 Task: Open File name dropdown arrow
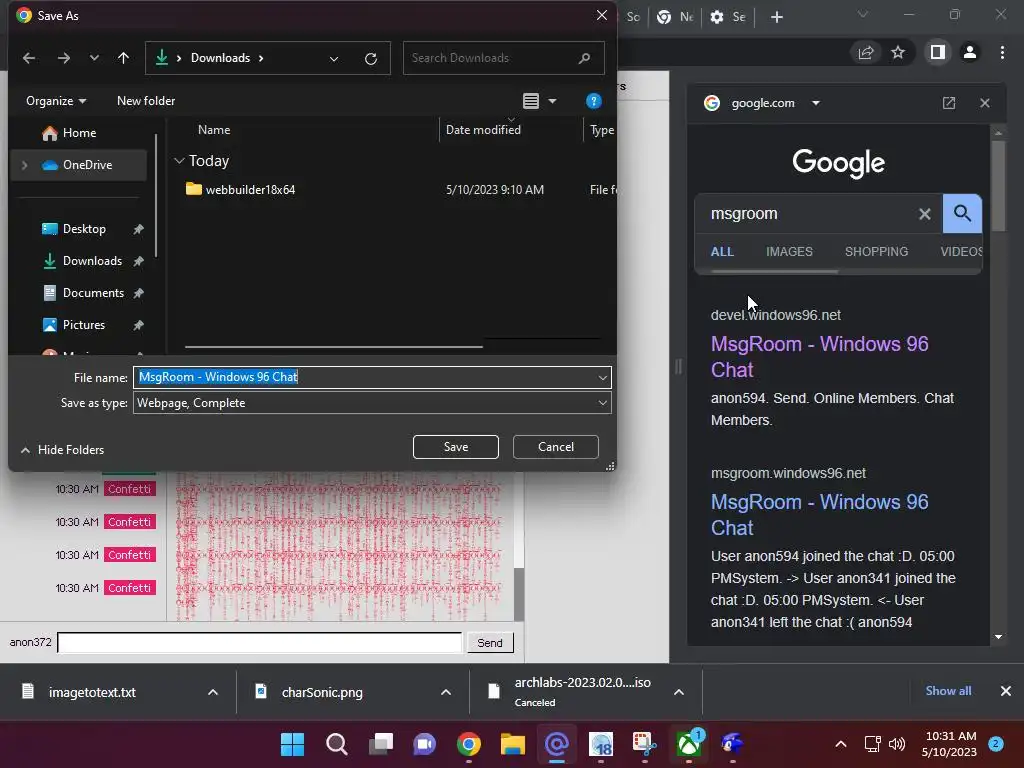pos(603,377)
